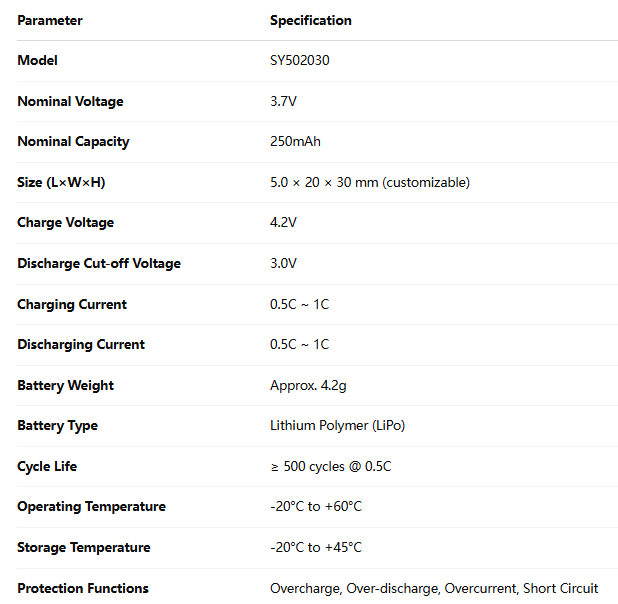618x604 pixels.
Task: Select the 5.0 × 20 × 30 mm size text
Action: (324, 183)
